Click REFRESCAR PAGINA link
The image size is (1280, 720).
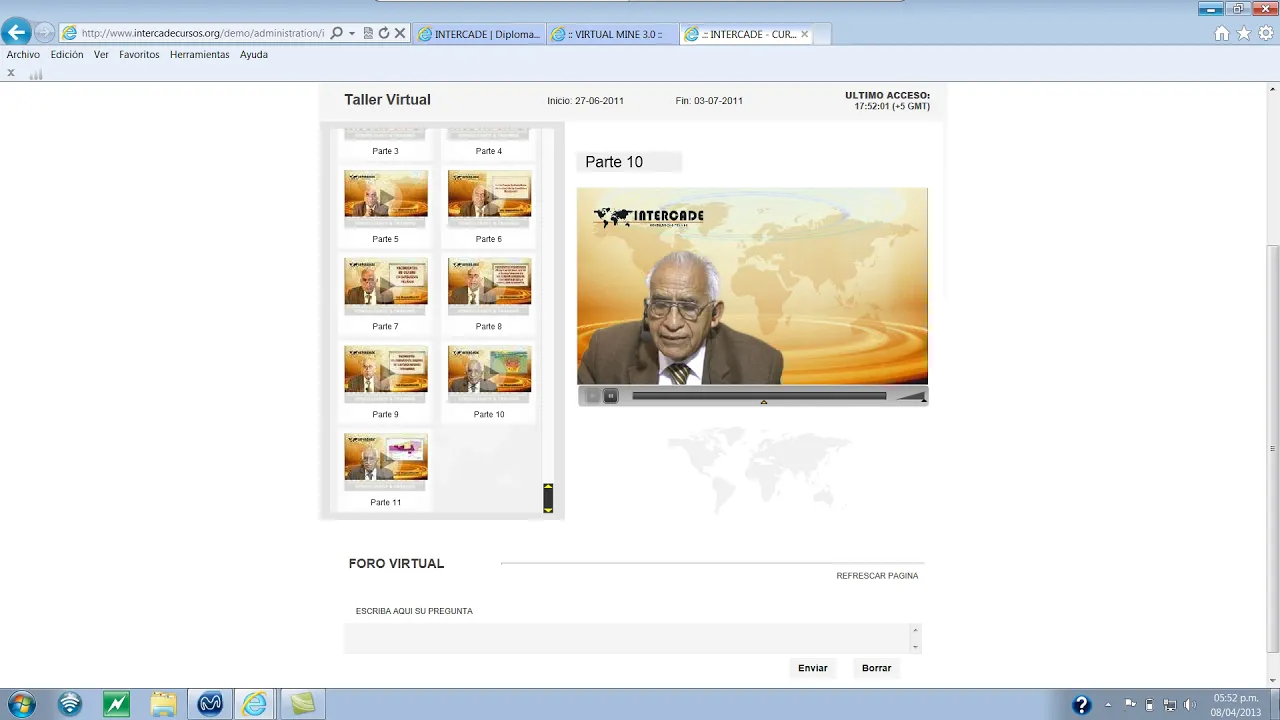point(877,576)
